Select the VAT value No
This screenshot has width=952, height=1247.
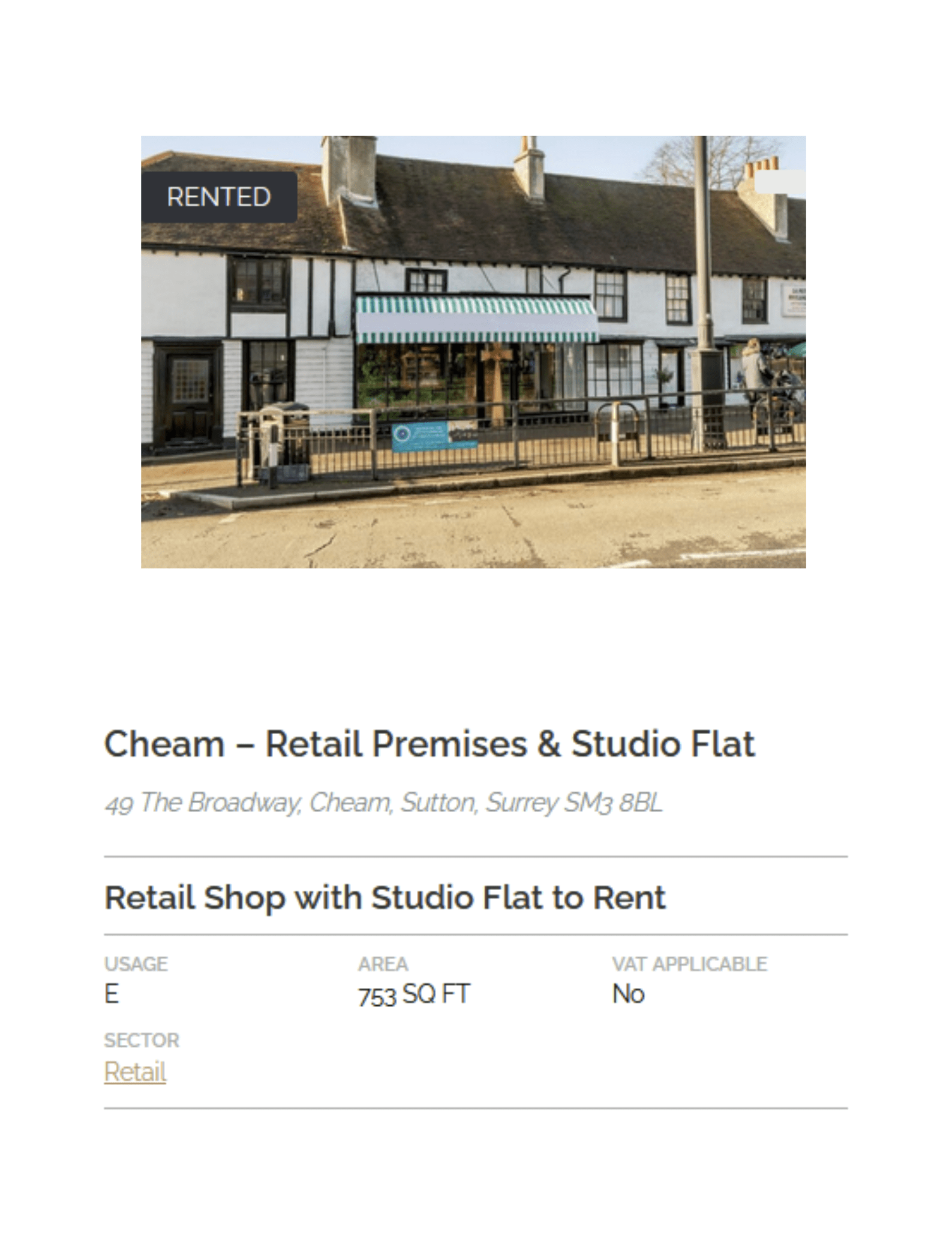(628, 994)
